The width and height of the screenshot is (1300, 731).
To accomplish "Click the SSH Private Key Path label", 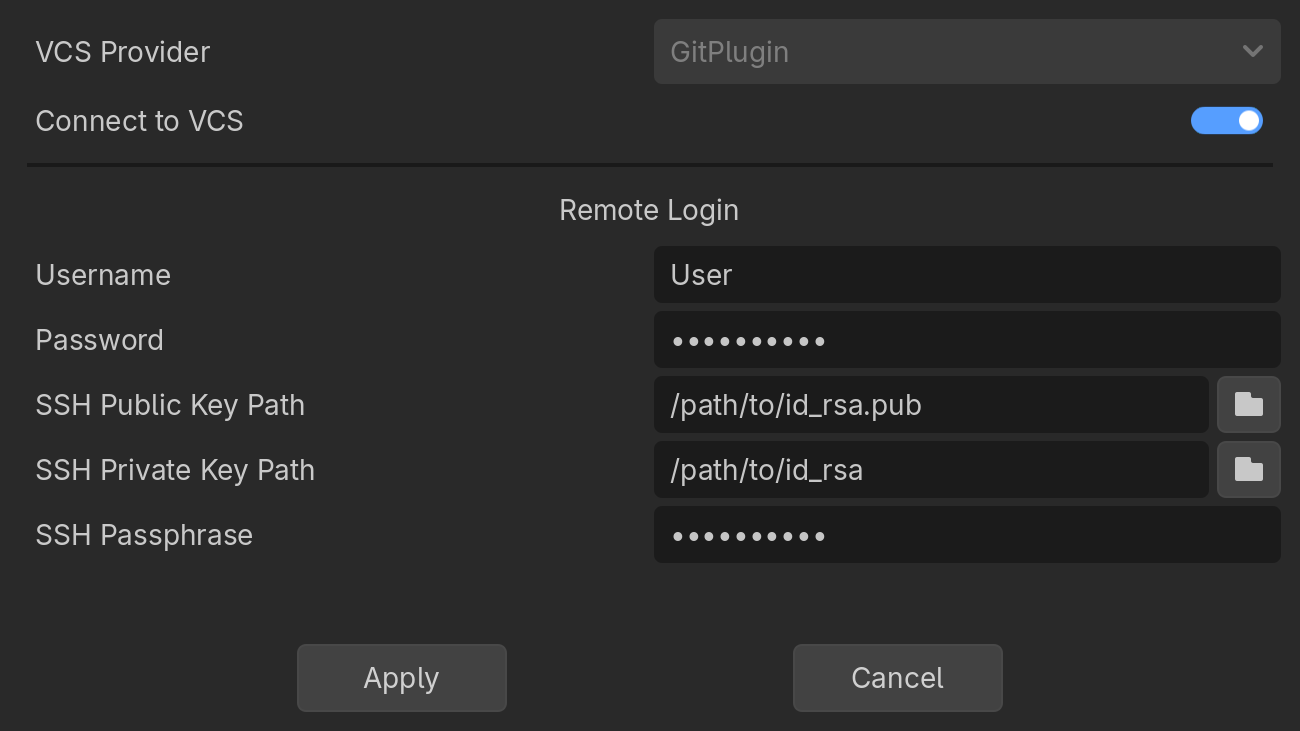I will coord(175,470).
